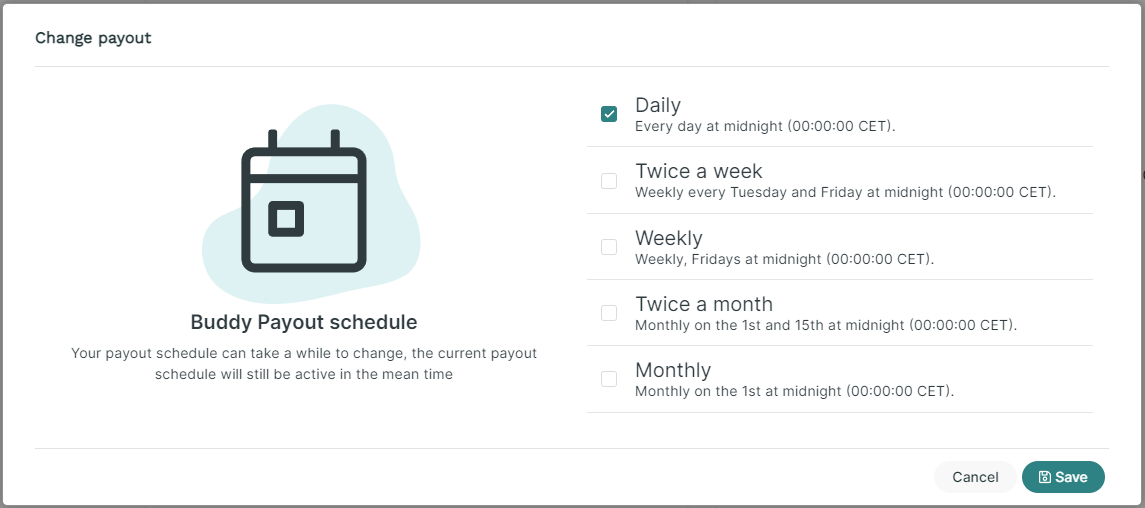Click the "Monthly" option title
This screenshot has height=508, width=1145.
pos(673,370)
